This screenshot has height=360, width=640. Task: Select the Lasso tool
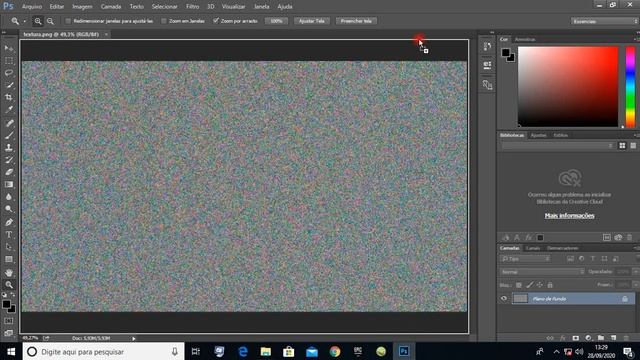[x=9, y=73]
